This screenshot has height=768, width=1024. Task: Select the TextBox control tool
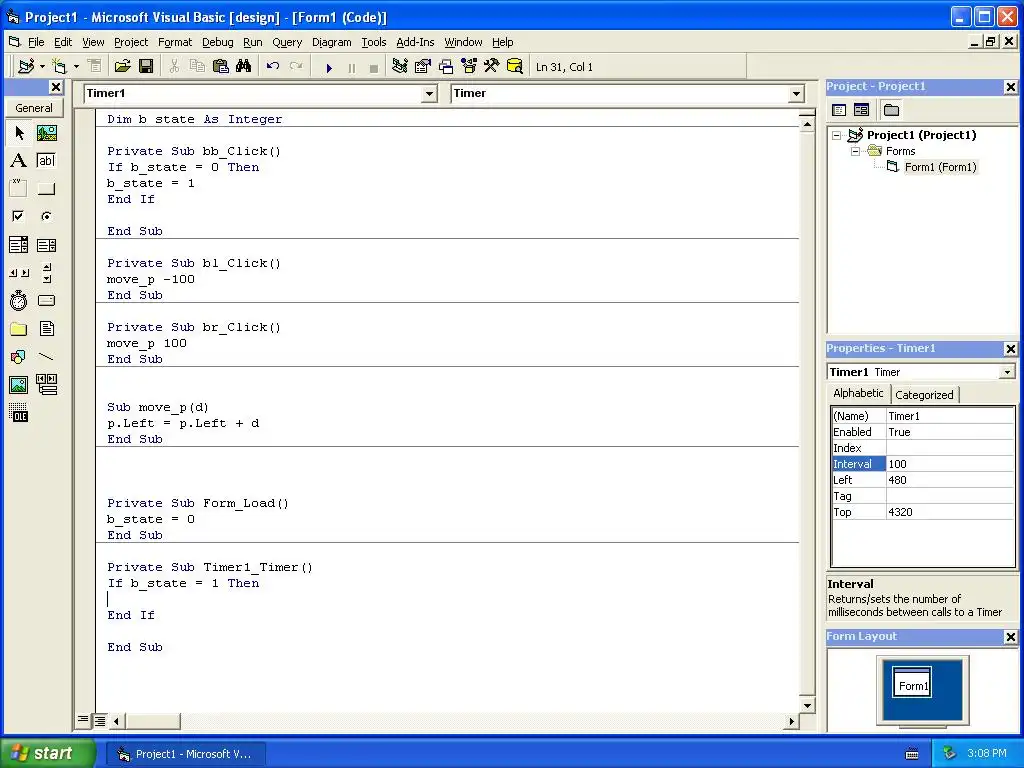[46, 161]
